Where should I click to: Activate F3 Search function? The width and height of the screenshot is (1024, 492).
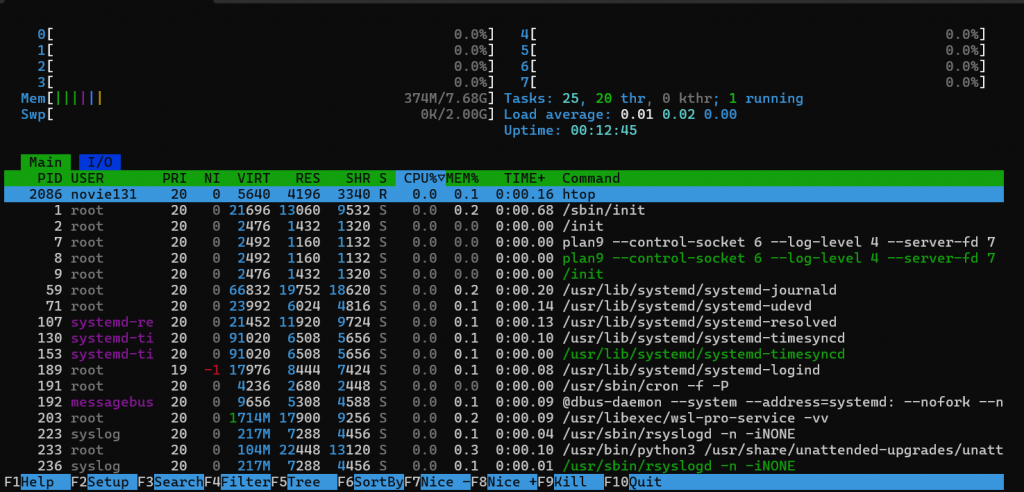tap(170, 482)
